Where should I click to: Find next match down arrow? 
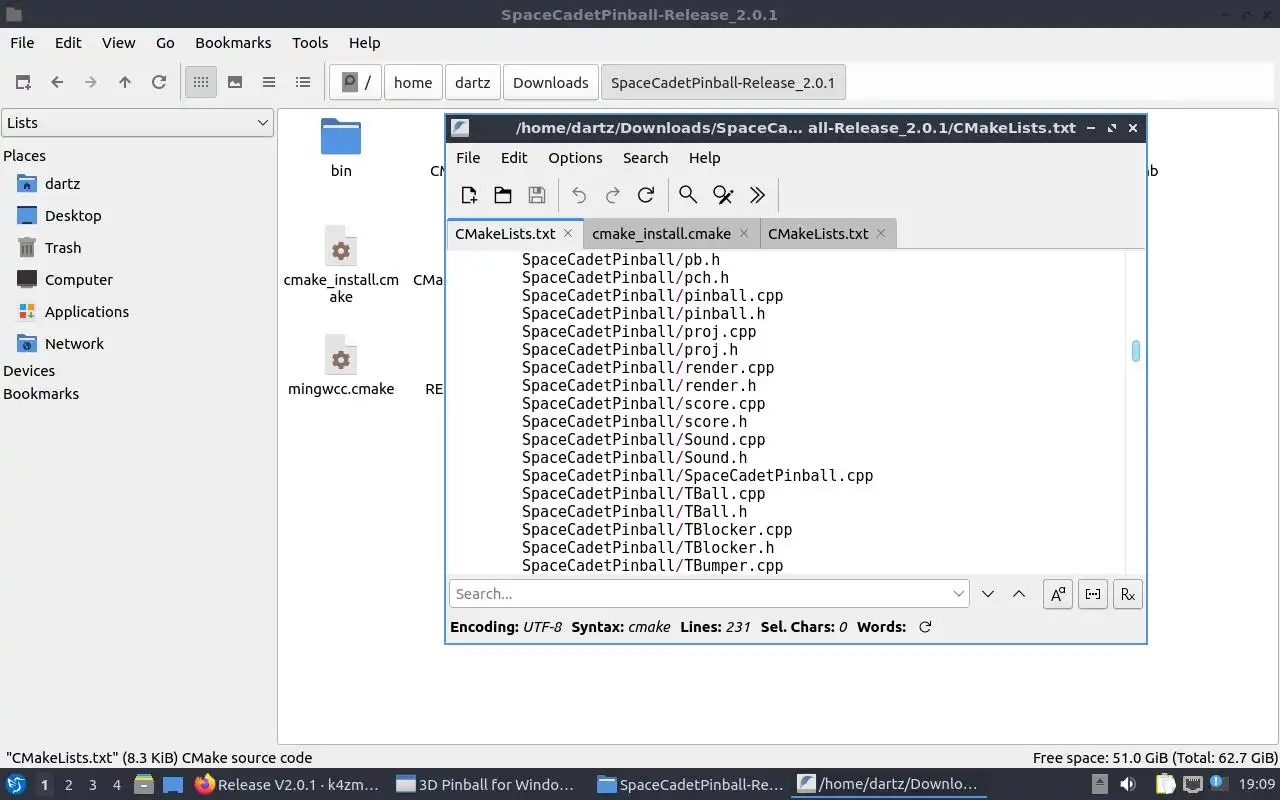pyautogui.click(x=988, y=594)
